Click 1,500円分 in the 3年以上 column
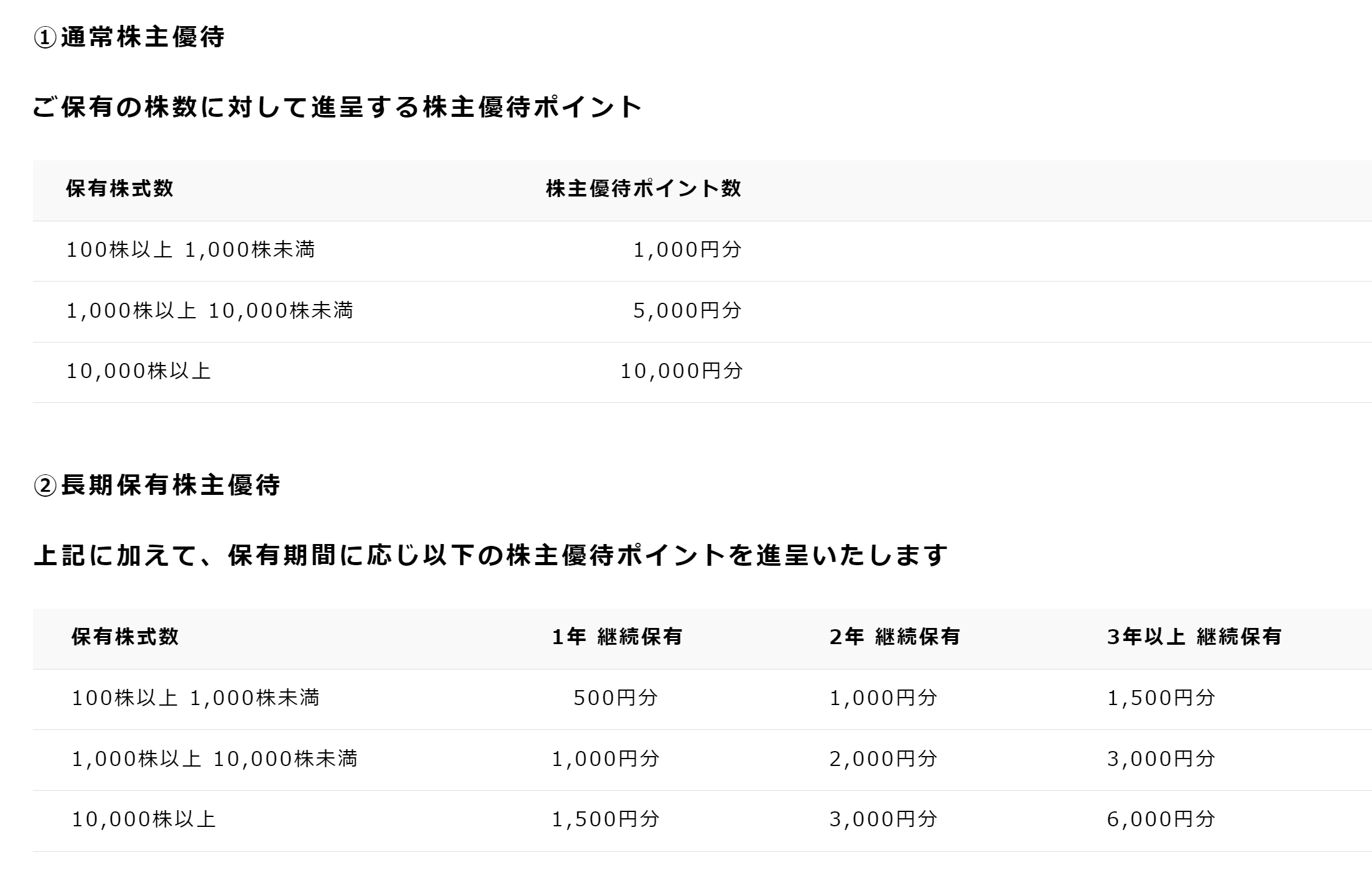Image resolution: width=1372 pixels, height=881 pixels. tap(1161, 698)
